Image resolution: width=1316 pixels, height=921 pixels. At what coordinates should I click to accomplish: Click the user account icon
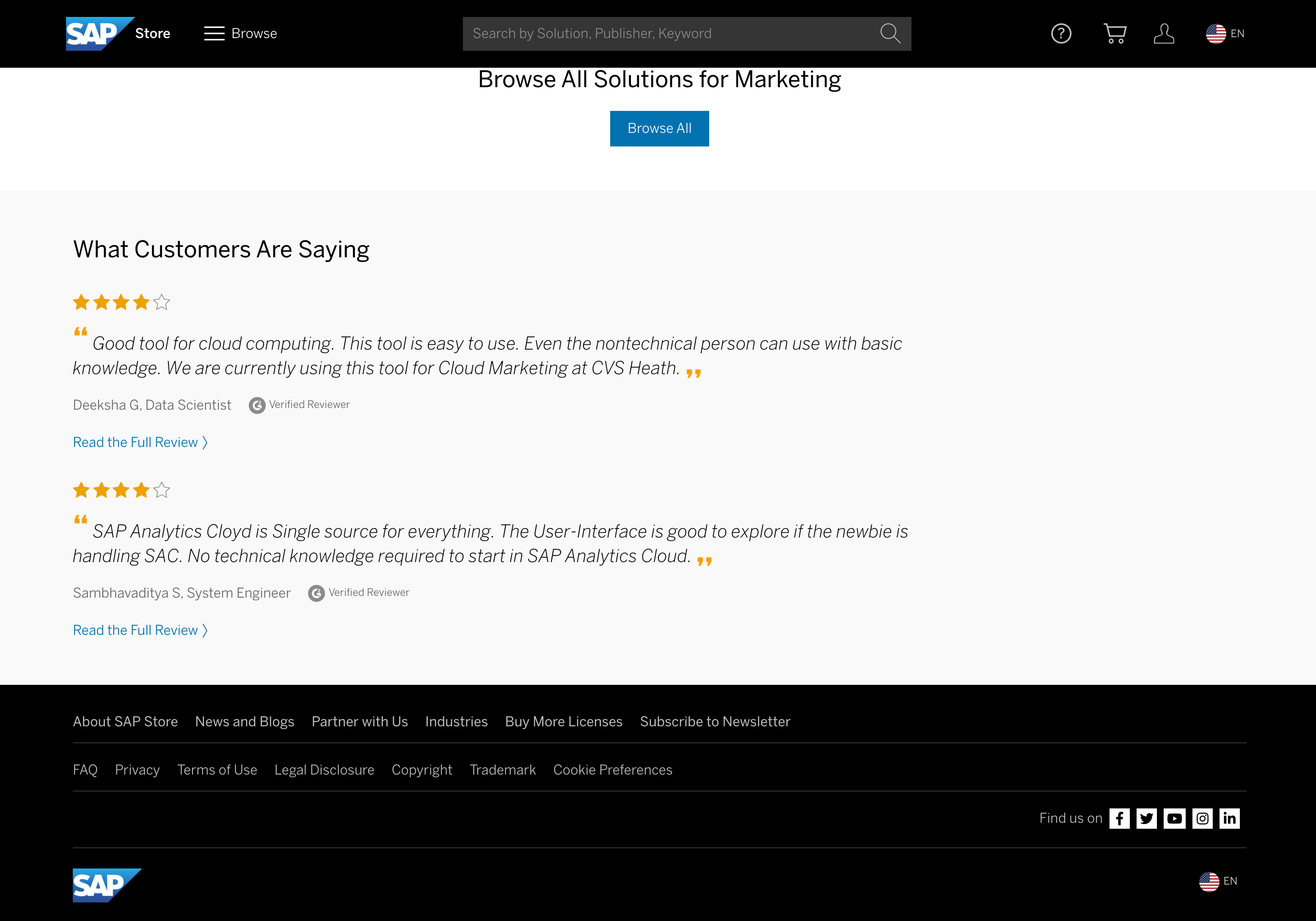(1164, 33)
